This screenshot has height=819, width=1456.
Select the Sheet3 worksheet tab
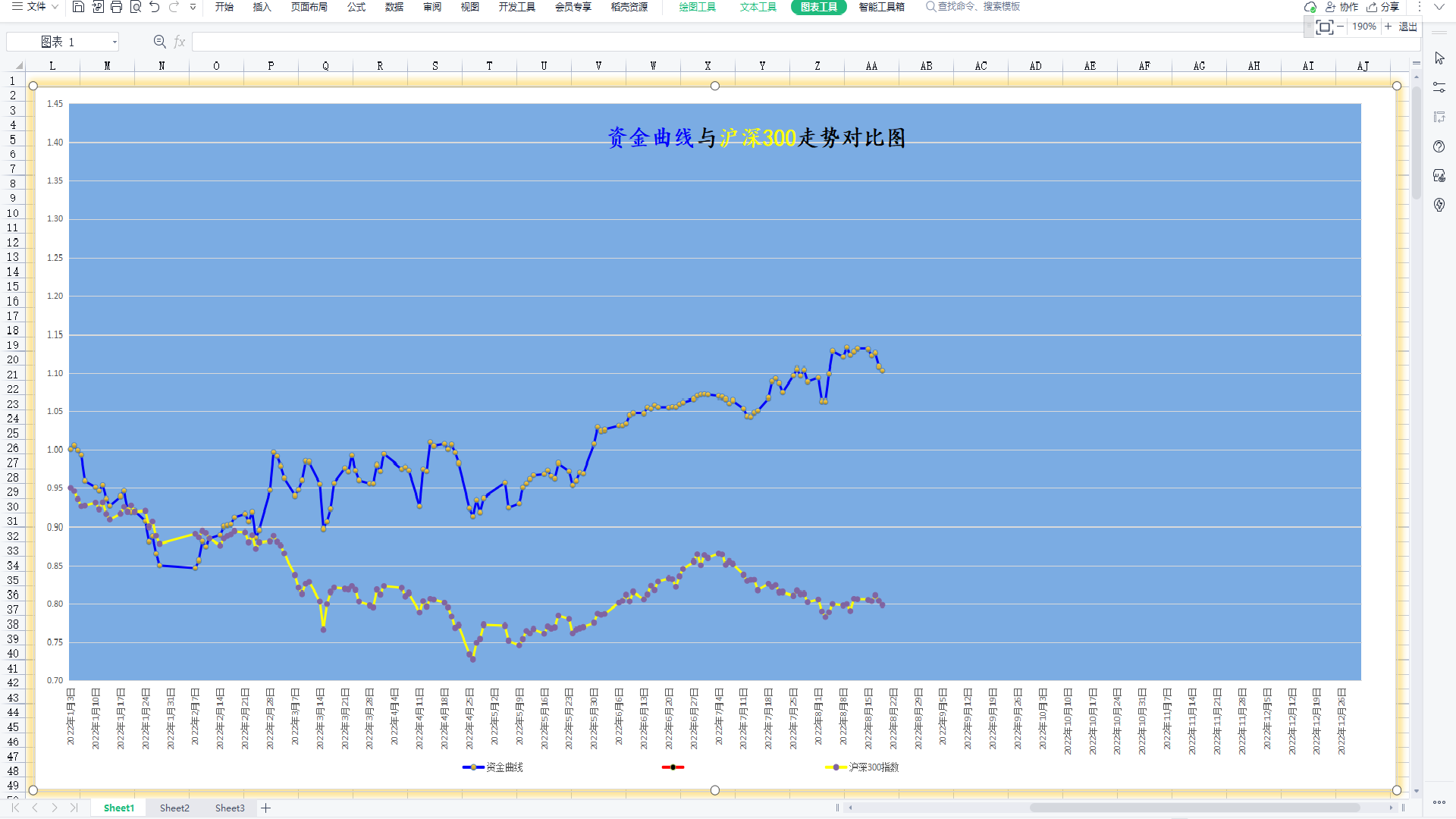(x=230, y=808)
